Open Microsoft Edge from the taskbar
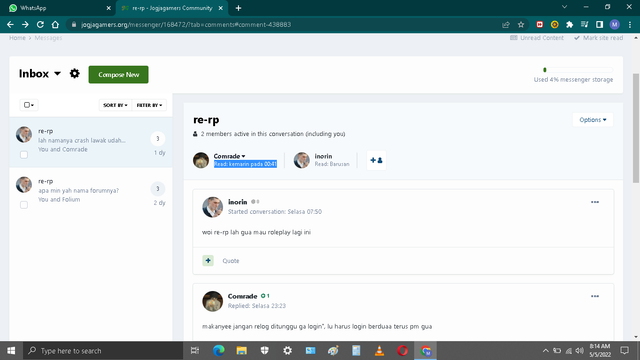Screen dimensions: 640x360 [x=219, y=350]
